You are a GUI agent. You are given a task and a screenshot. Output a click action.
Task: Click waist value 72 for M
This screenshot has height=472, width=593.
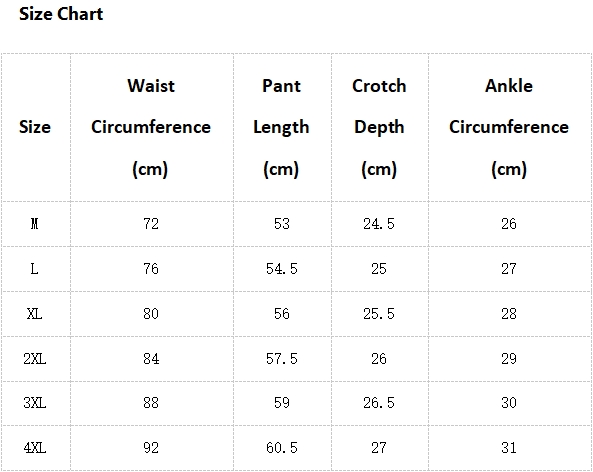coord(151,224)
